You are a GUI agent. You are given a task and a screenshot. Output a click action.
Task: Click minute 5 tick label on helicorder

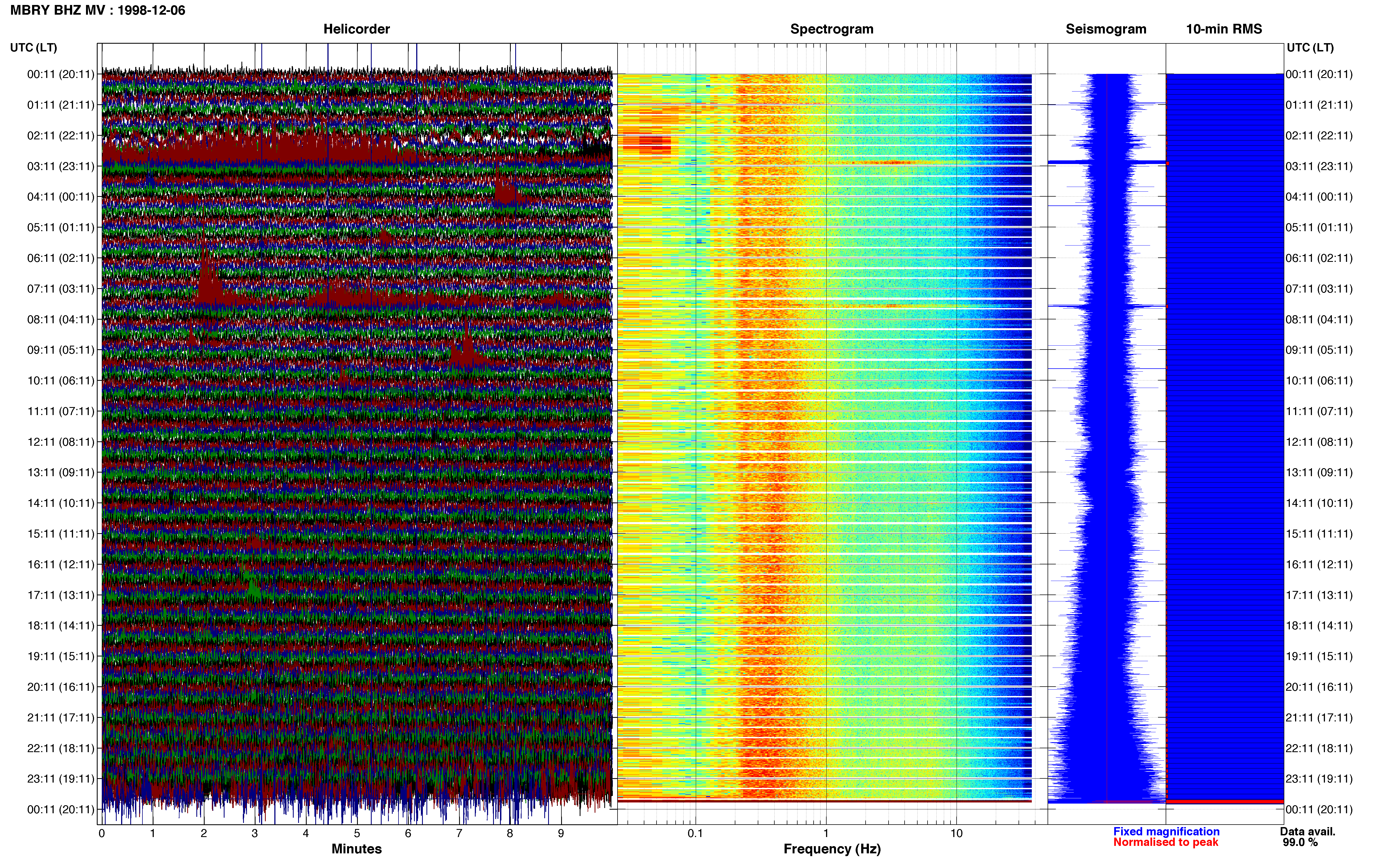[357, 833]
